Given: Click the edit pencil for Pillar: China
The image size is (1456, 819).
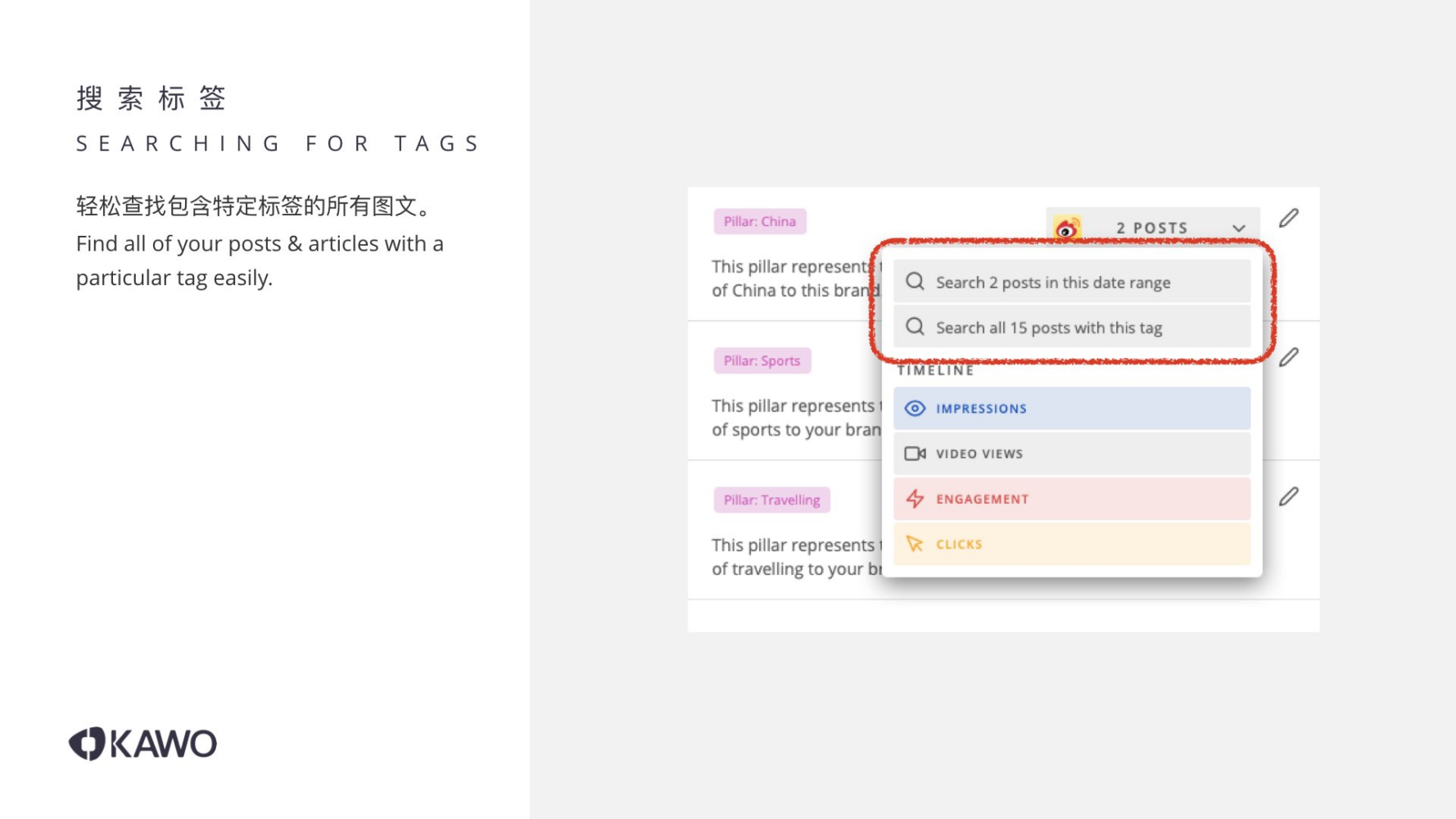Looking at the screenshot, I should [x=1291, y=217].
